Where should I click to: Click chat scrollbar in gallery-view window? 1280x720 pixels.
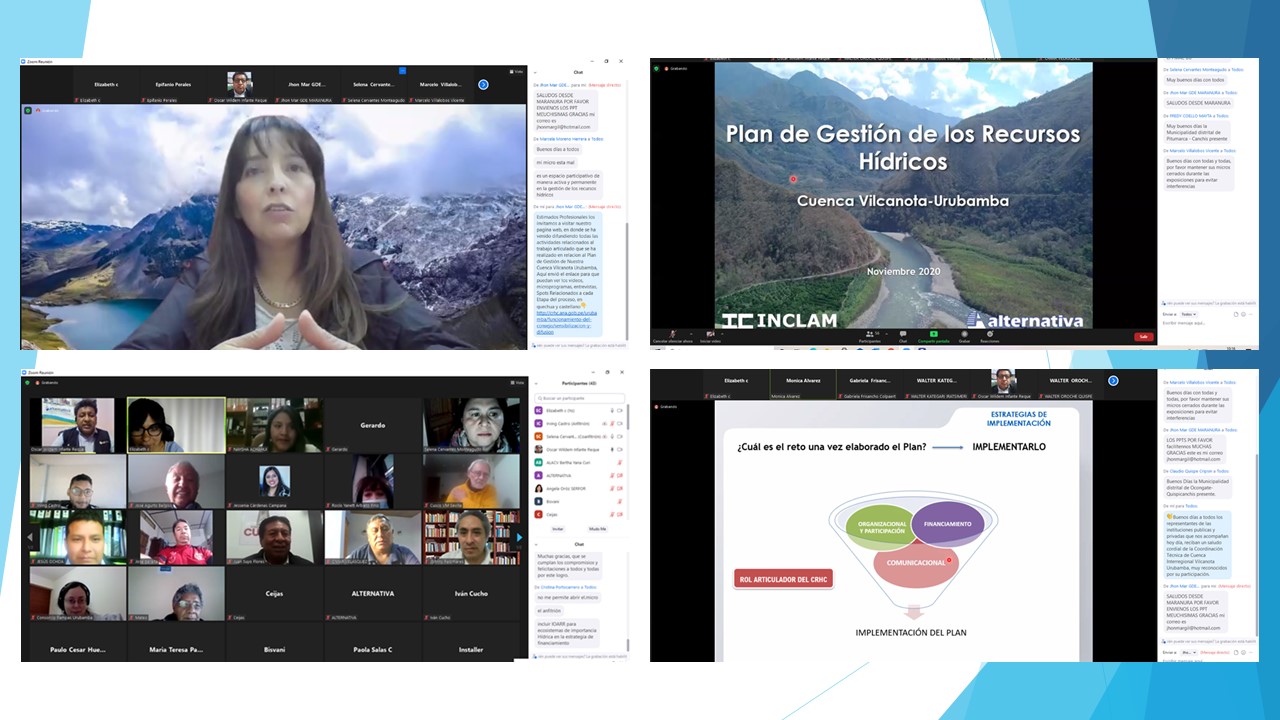pos(627,643)
